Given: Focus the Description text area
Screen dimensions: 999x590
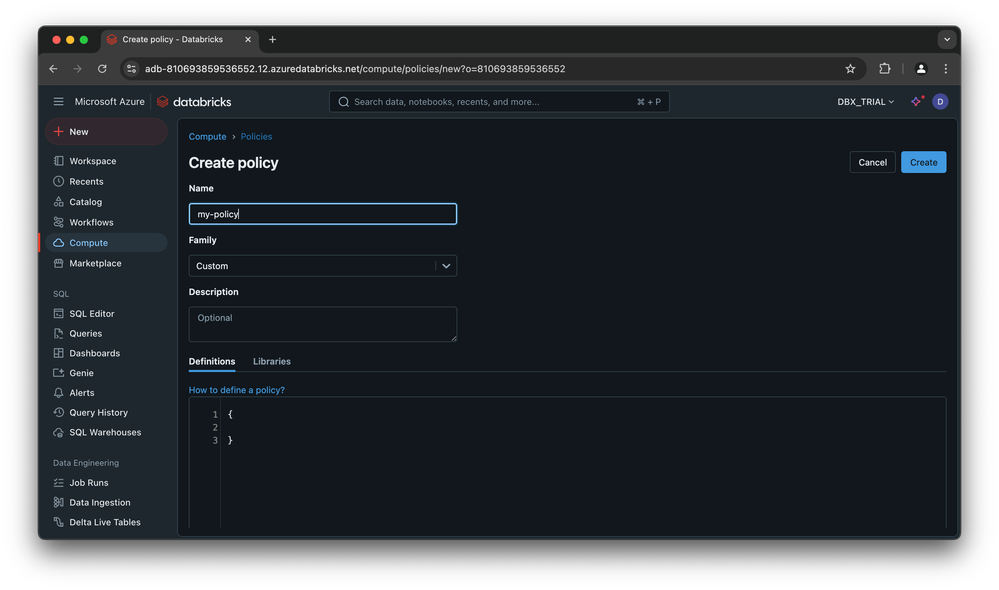Looking at the screenshot, I should [322, 324].
